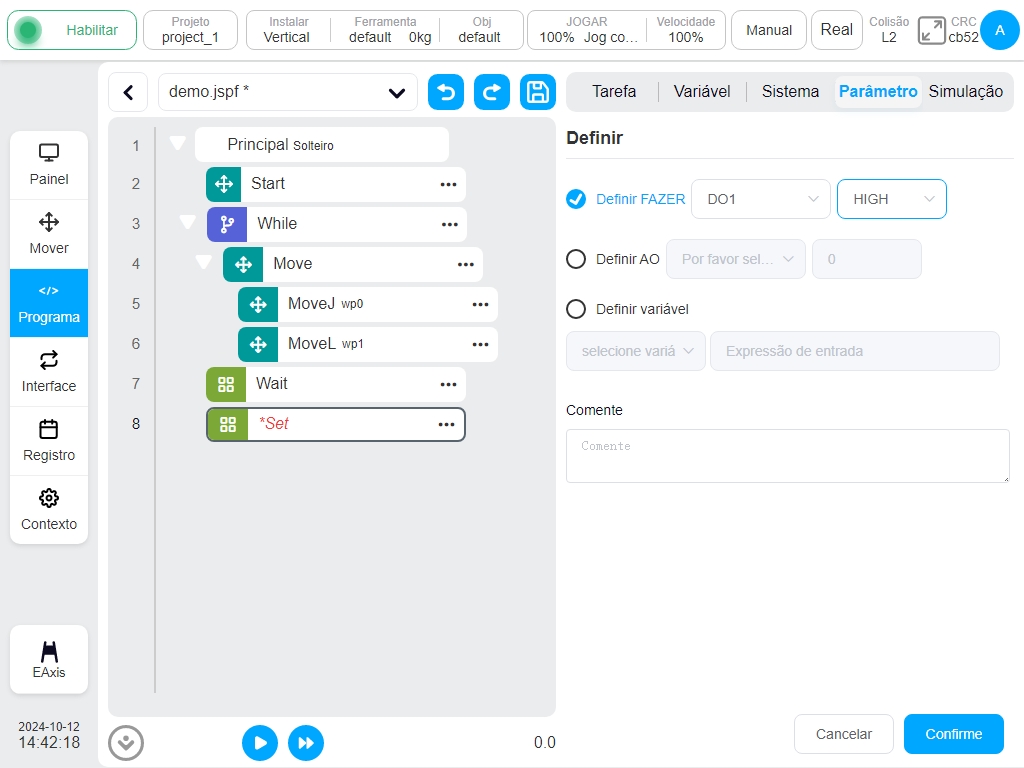Click the Cancelar button

click(x=843, y=734)
